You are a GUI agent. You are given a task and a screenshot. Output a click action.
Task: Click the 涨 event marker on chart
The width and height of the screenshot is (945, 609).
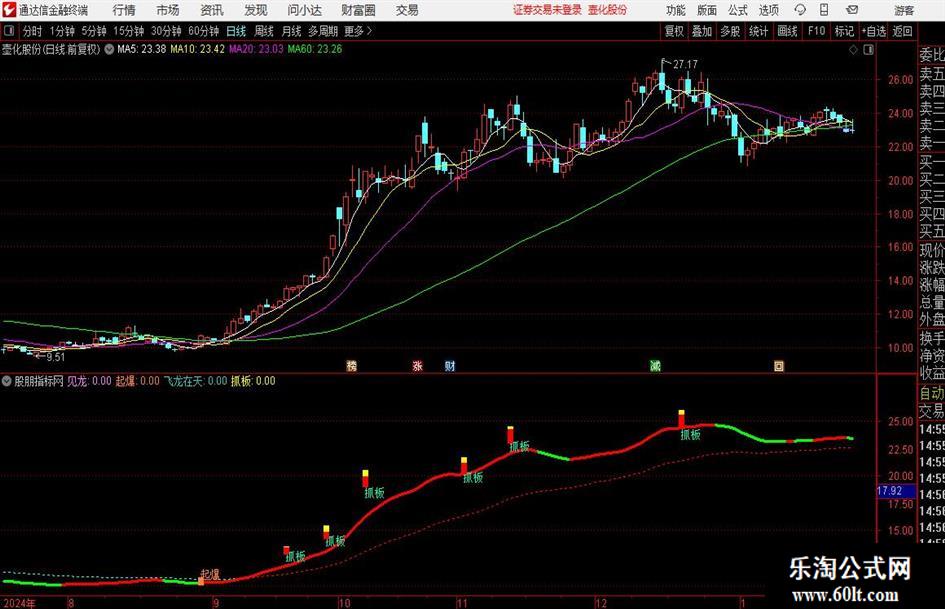click(417, 365)
